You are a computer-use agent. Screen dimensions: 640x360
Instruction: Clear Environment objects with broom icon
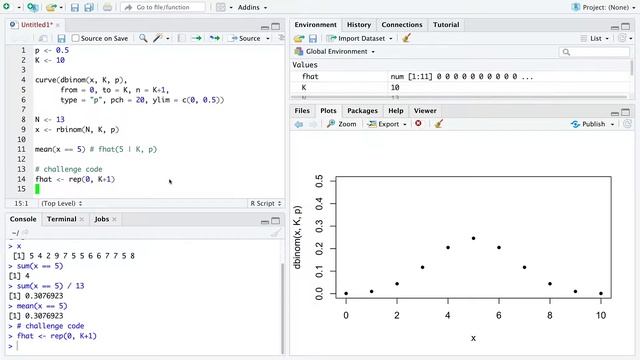pyautogui.click(x=406, y=38)
